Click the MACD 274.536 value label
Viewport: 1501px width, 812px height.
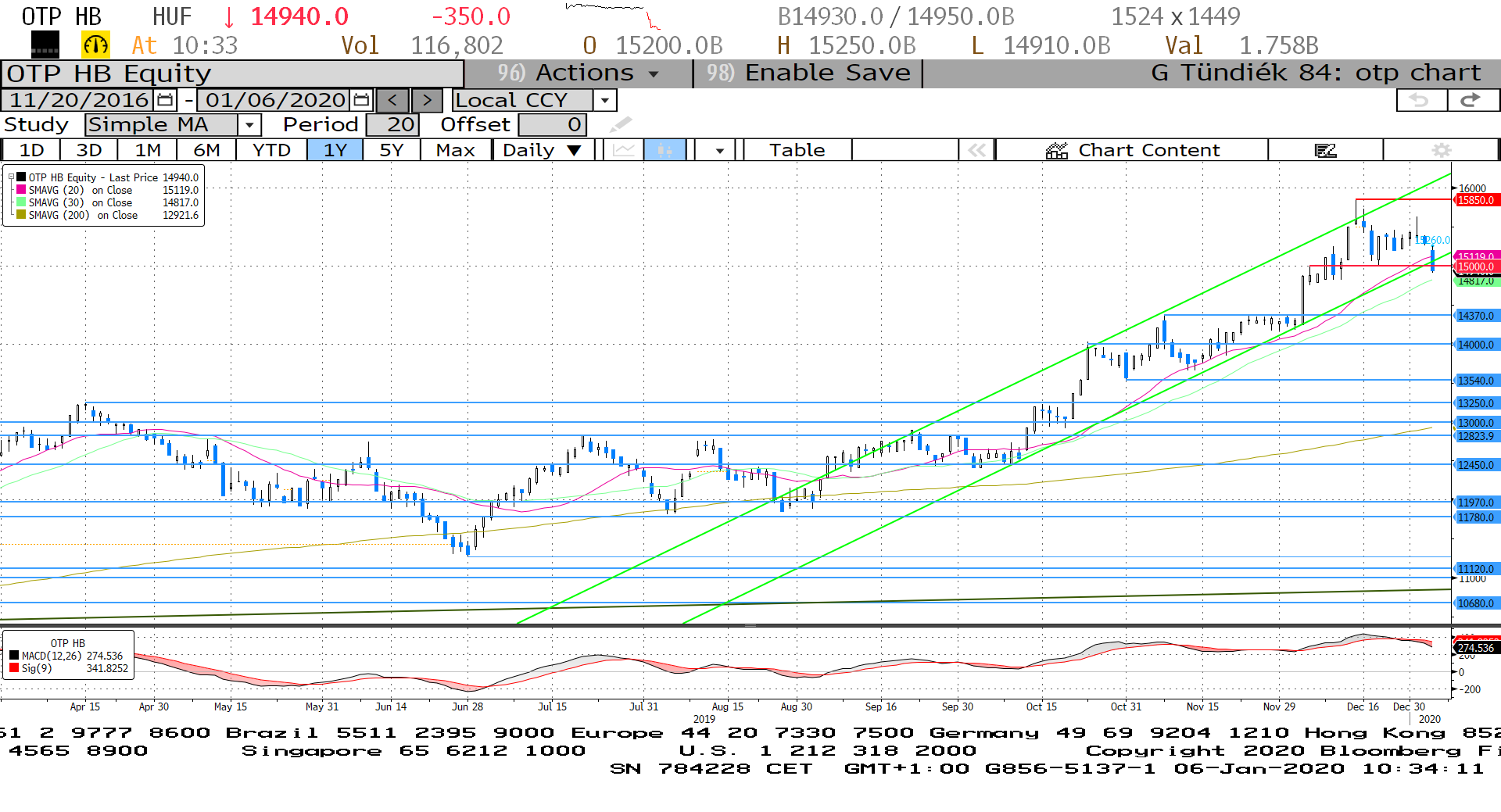(1476, 648)
